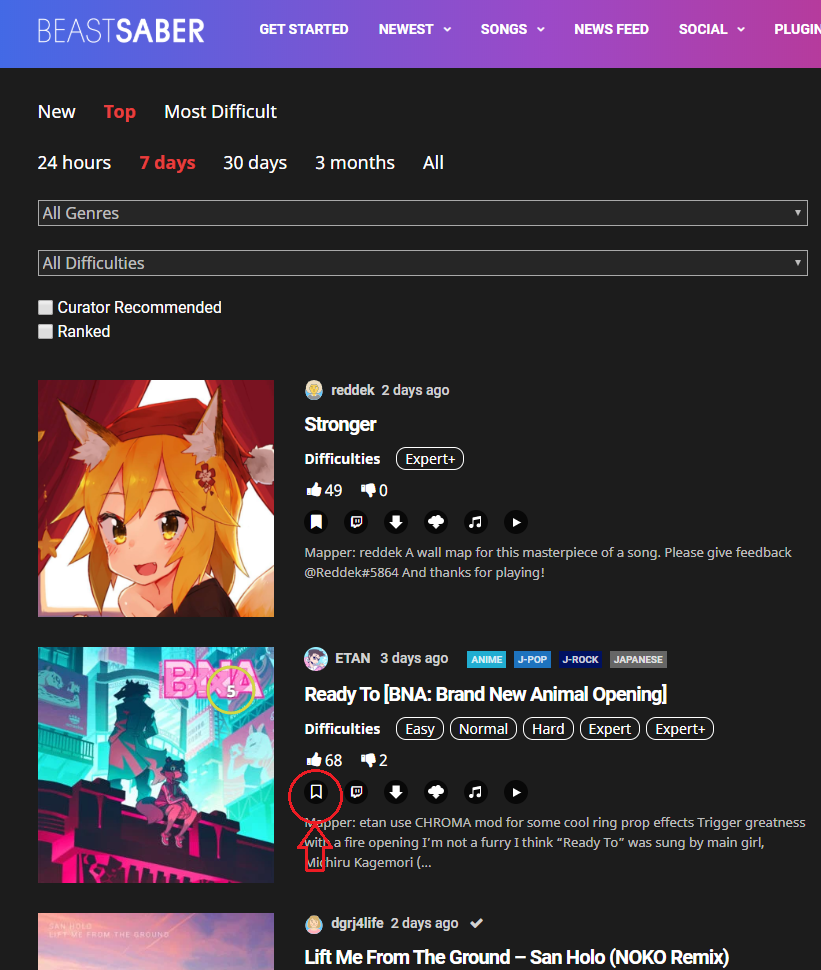Open GET STARTED page

tap(304, 29)
